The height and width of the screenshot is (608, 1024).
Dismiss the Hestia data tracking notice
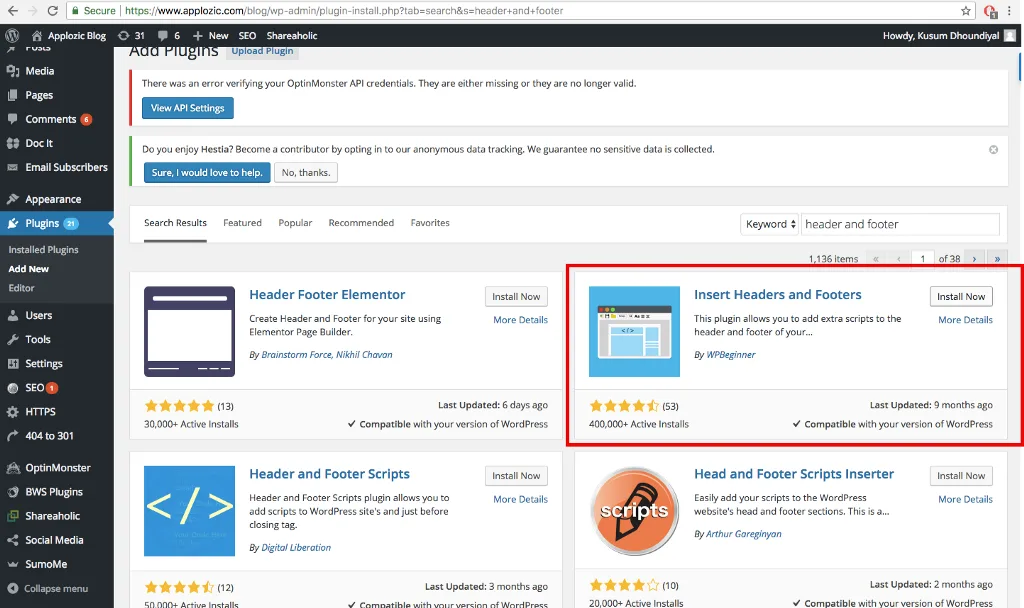pos(992,148)
